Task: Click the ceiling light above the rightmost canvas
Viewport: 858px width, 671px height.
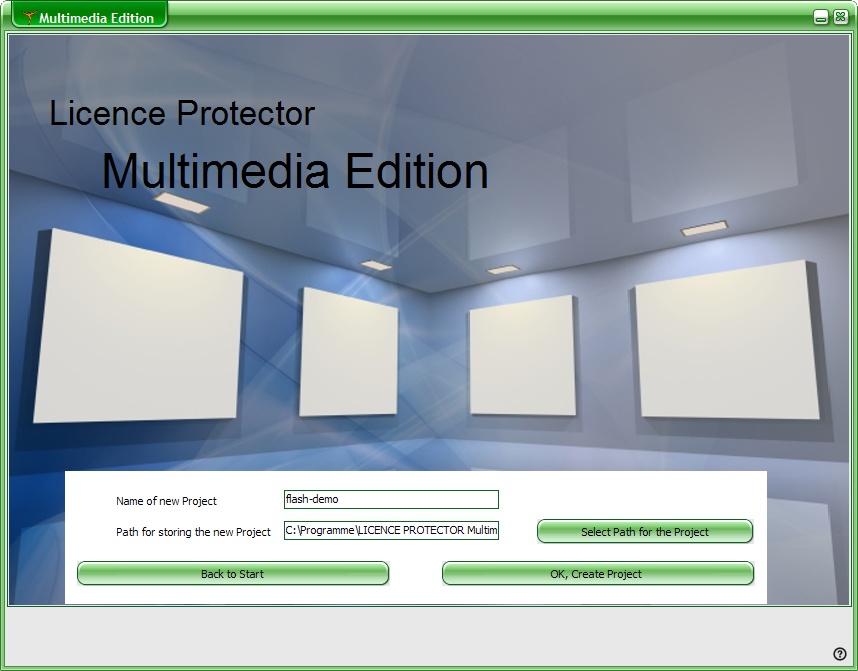Action: click(704, 229)
